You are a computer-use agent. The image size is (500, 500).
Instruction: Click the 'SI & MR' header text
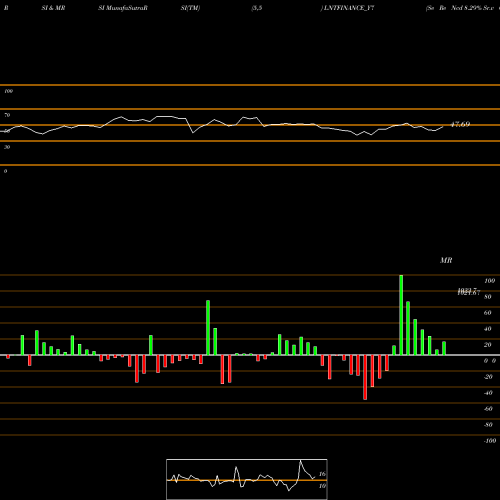coord(53,8)
